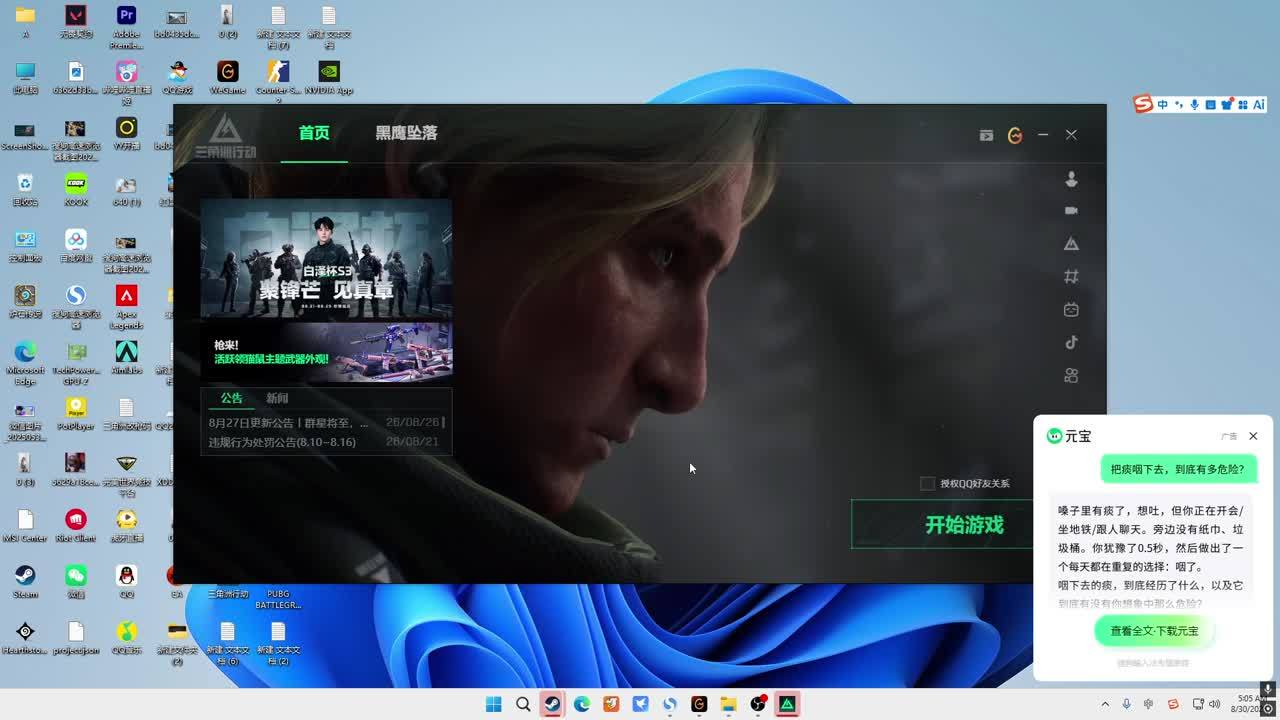1280x720 pixels.
Task: Click the Steam icon in the taskbar
Action: [552, 704]
